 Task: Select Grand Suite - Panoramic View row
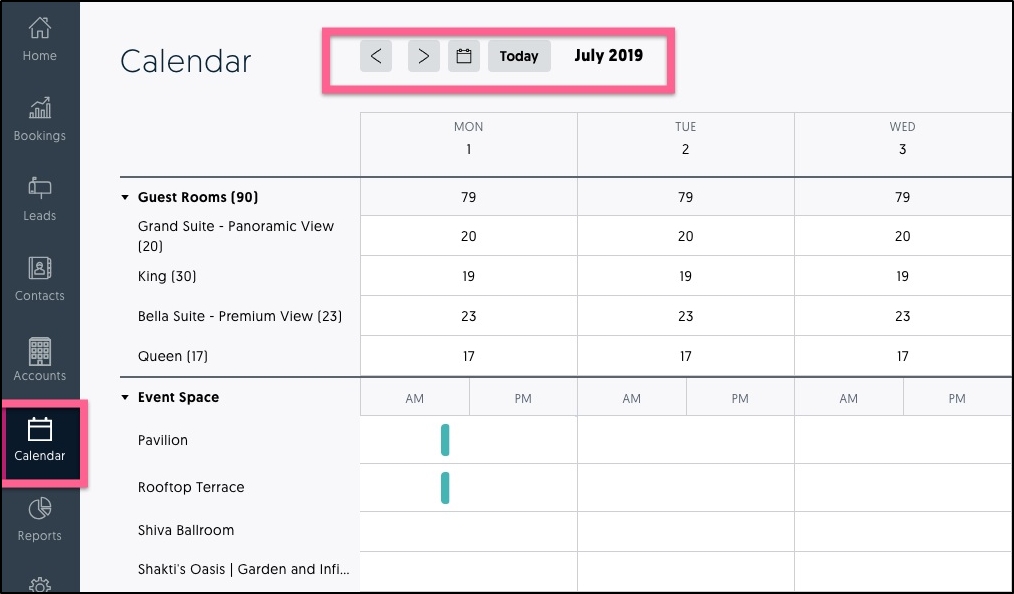pyautogui.click(x=236, y=236)
